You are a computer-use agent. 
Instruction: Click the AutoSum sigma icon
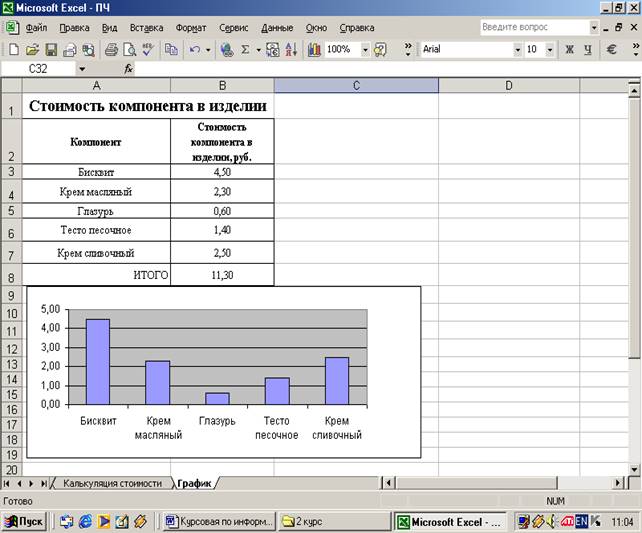pos(245,49)
